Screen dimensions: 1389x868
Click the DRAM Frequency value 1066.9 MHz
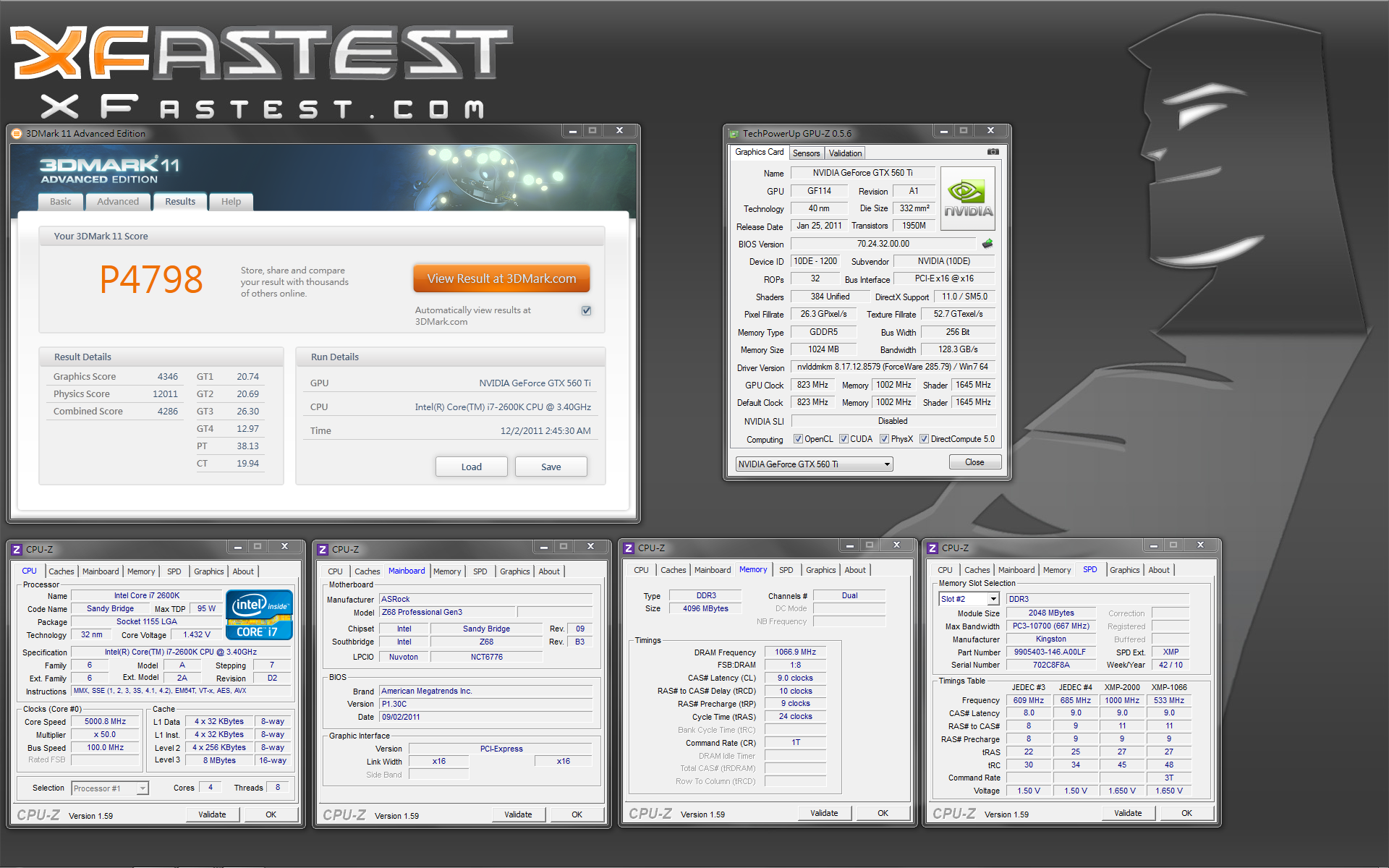tap(795, 652)
